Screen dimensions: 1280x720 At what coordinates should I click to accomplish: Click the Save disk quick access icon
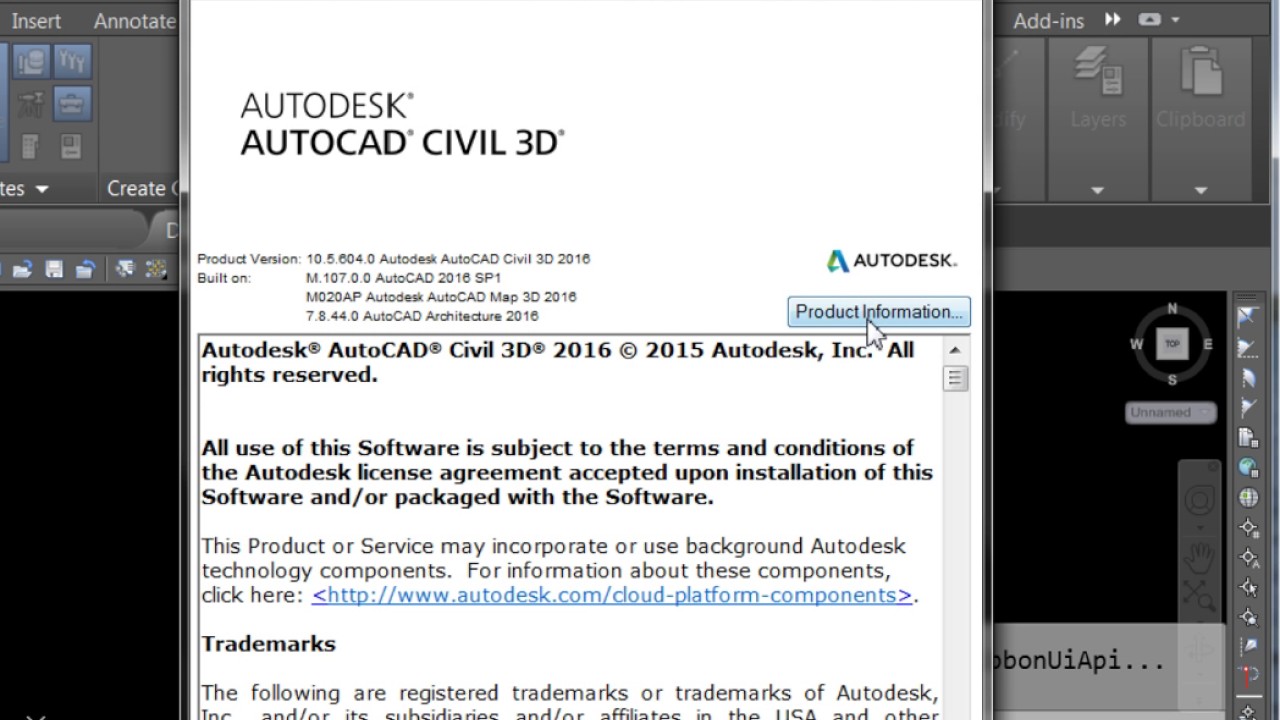54,269
